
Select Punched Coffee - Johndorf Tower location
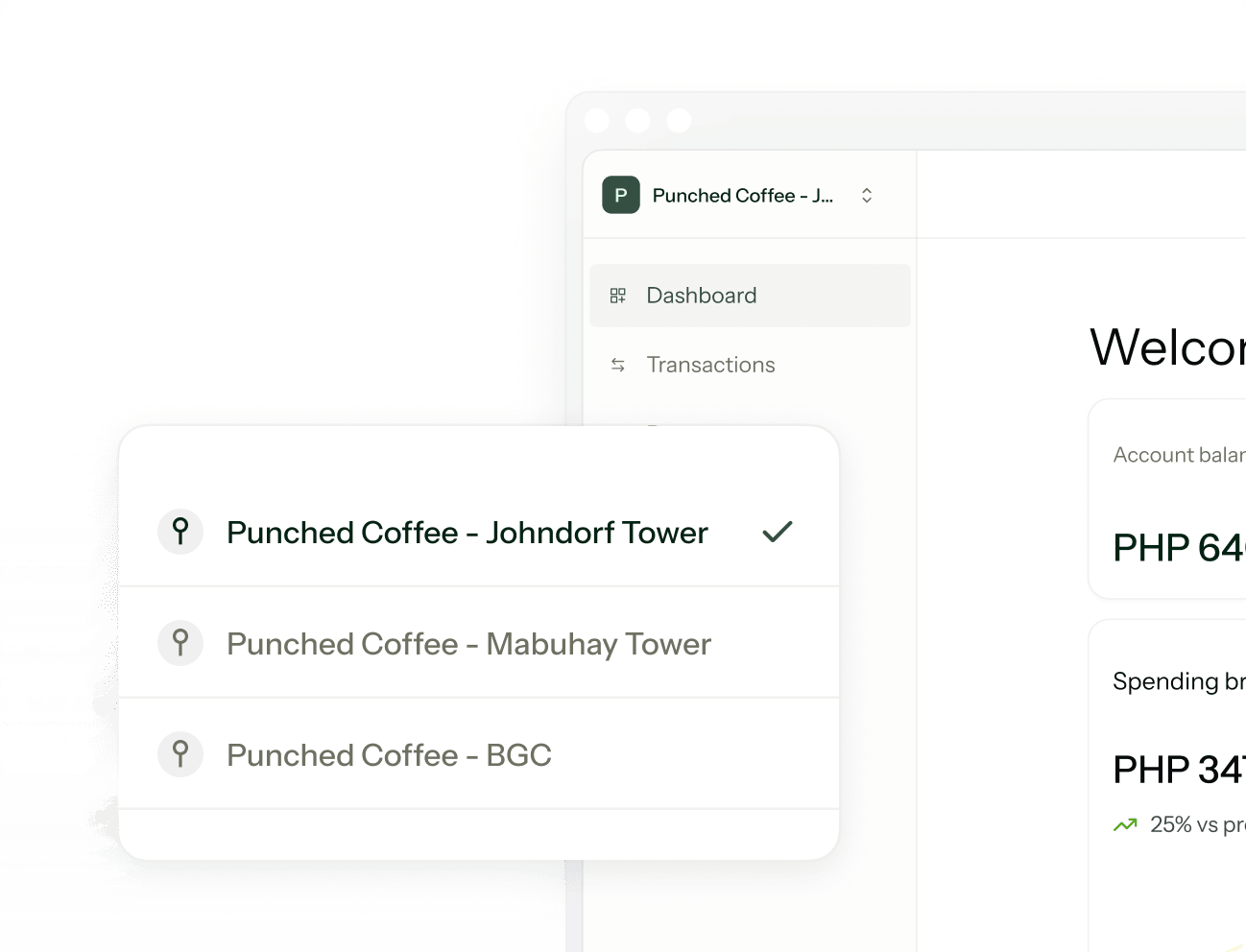tap(467, 533)
